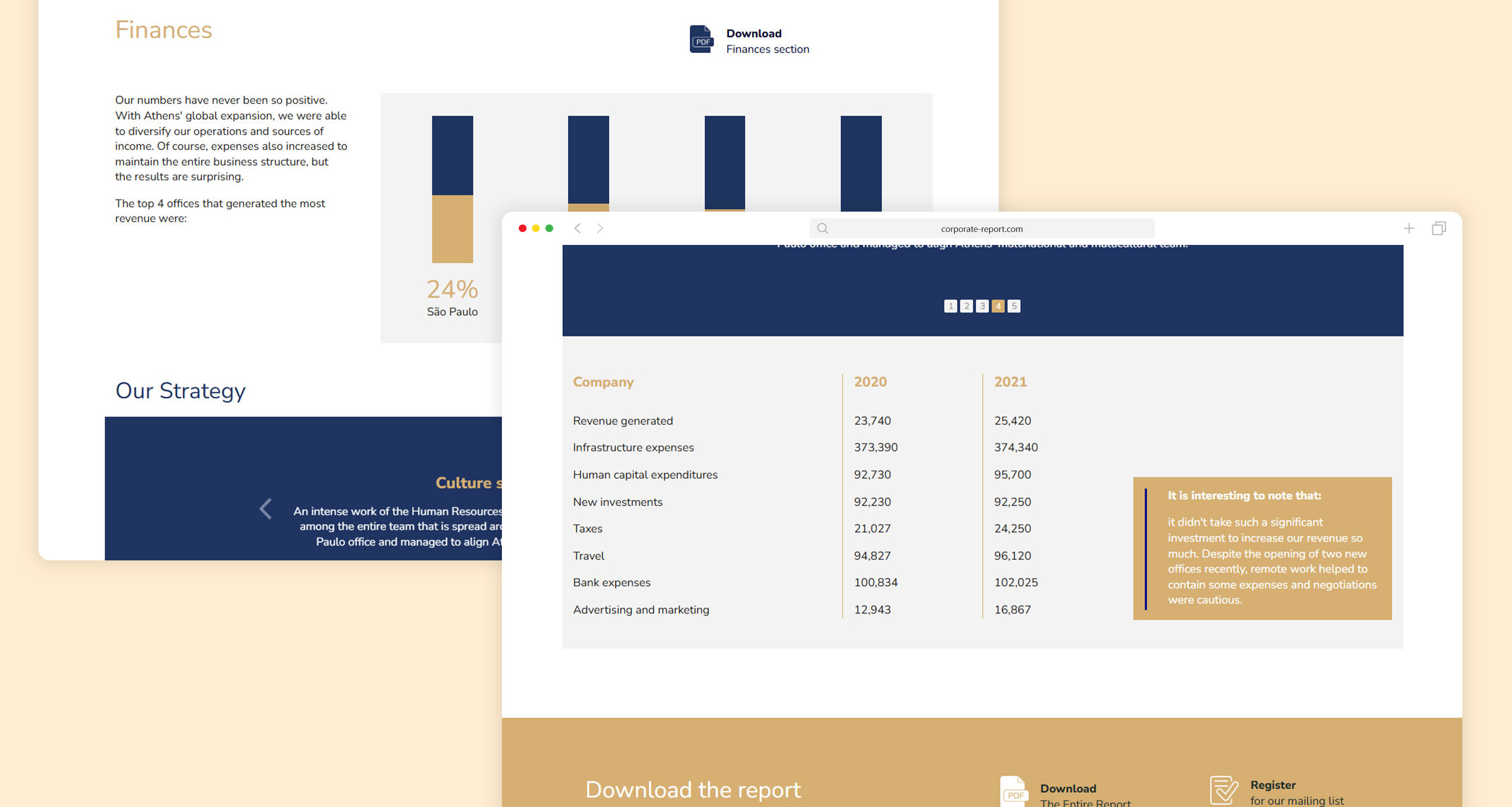Select the 23,740 revenue value for 2020
This screenshot has width=1512, height=807.
tap(872, 420)
